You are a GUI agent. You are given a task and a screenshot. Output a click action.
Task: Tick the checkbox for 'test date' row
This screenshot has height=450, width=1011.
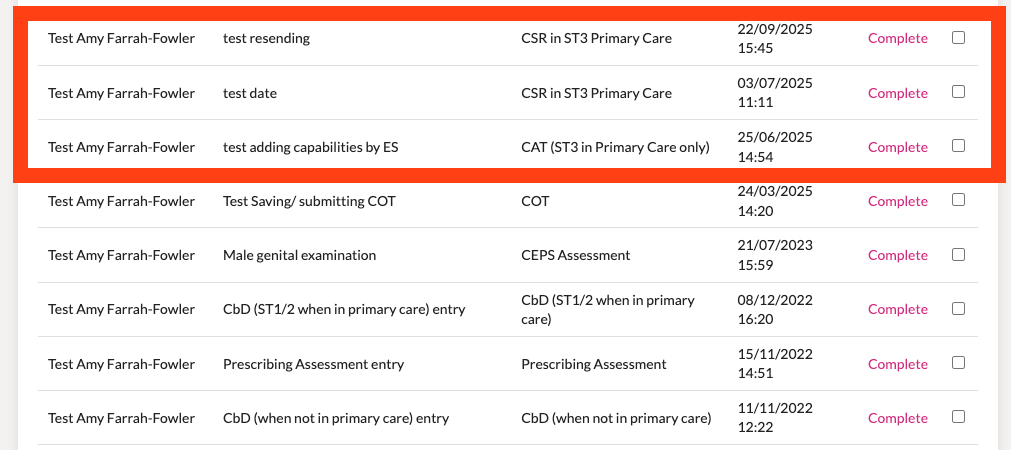(958, 92)
